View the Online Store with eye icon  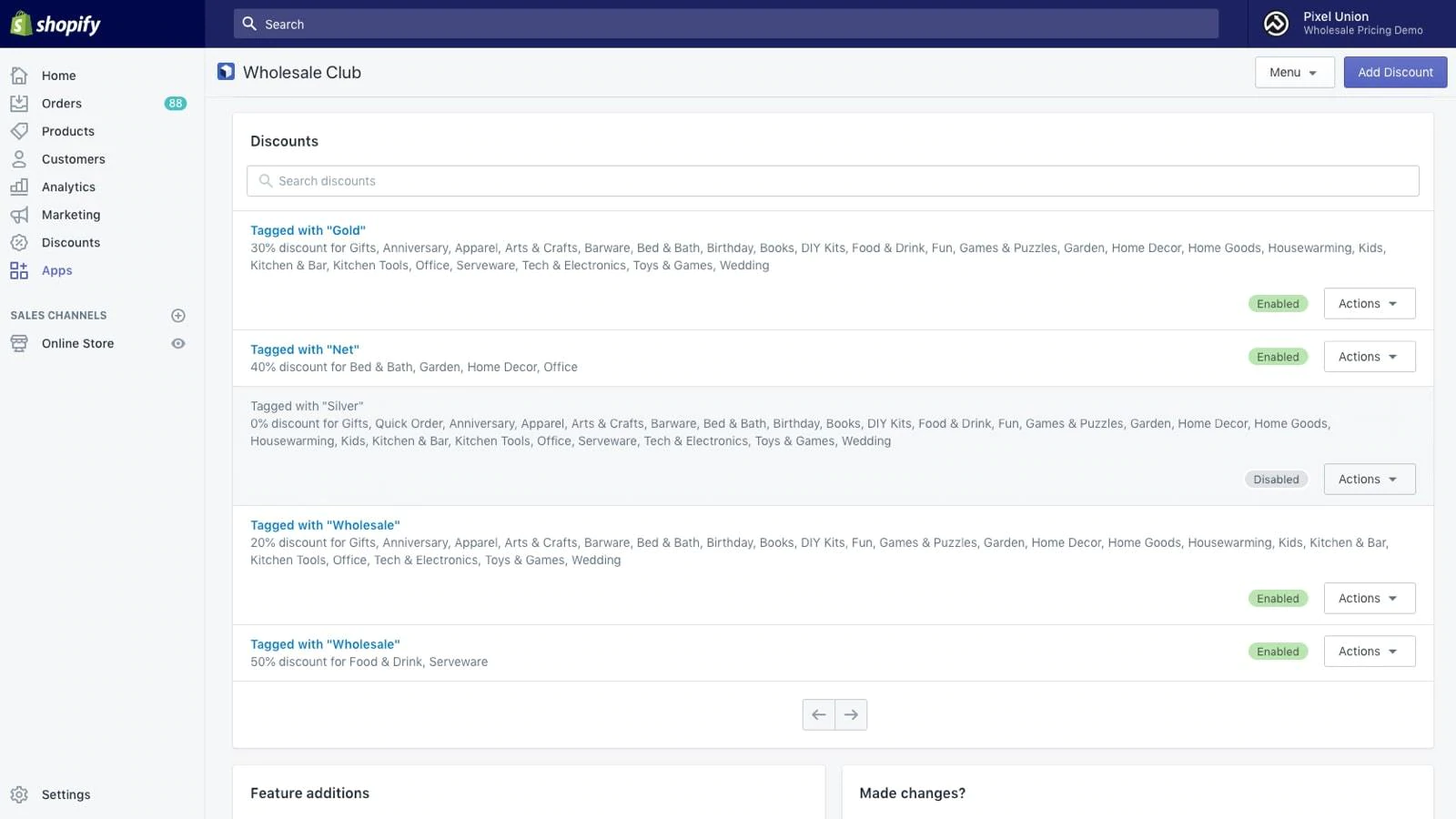178,344
